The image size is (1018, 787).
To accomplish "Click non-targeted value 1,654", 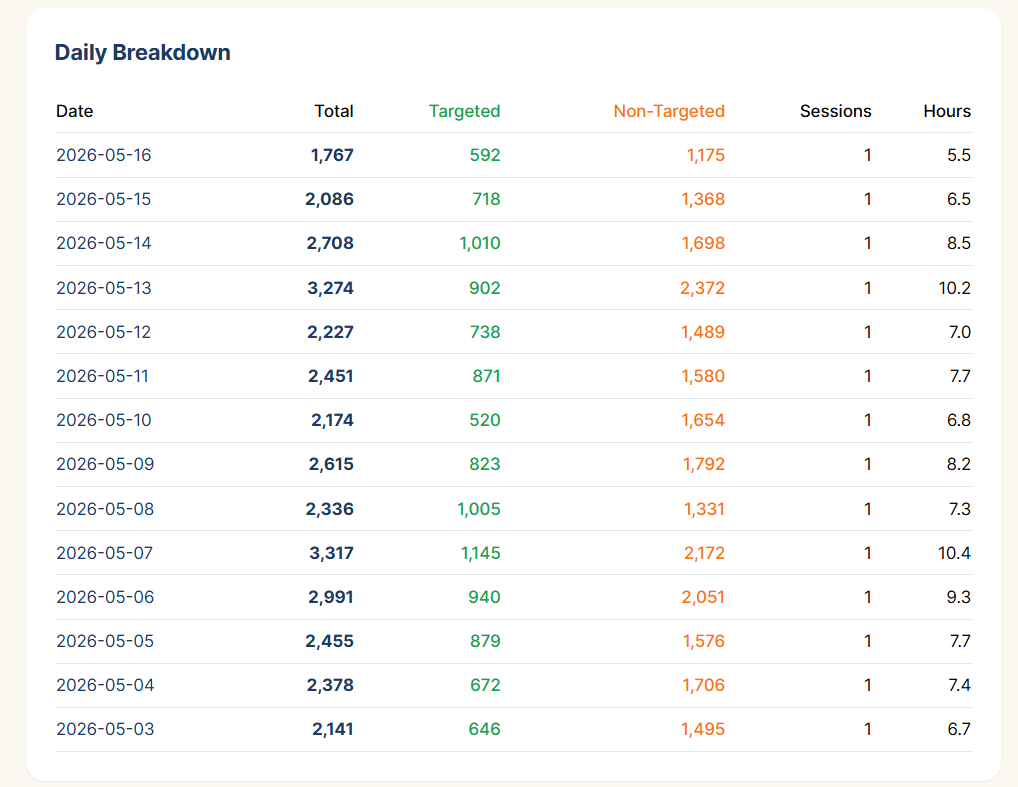I will (703, 420).
